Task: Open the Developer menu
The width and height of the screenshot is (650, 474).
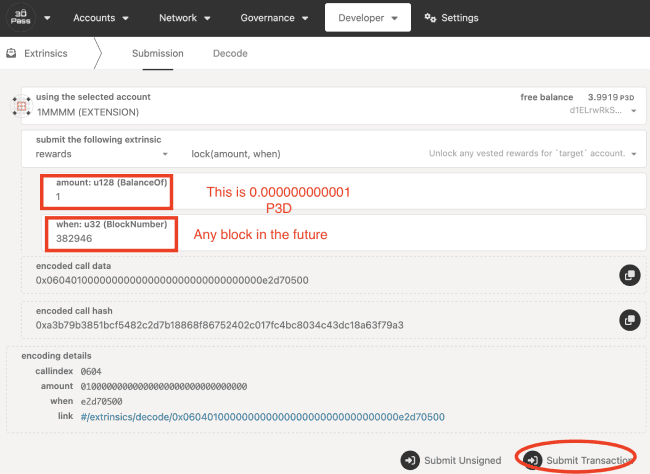Action: tap(367, 18)
